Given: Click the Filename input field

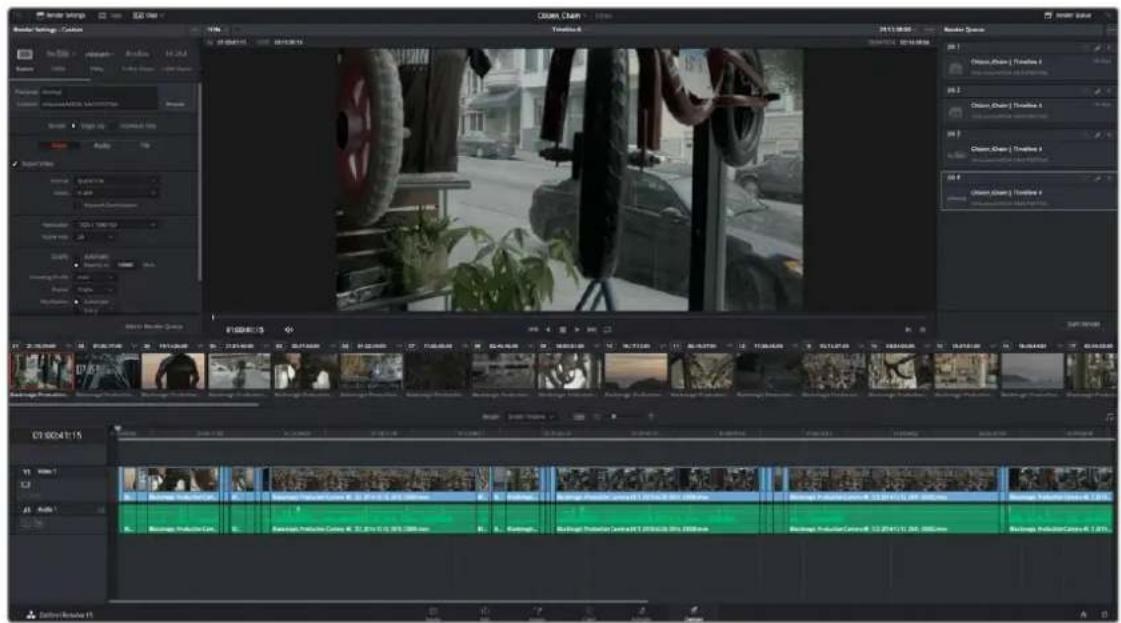Looking at the screenshot, I should (x=99, y=92).
